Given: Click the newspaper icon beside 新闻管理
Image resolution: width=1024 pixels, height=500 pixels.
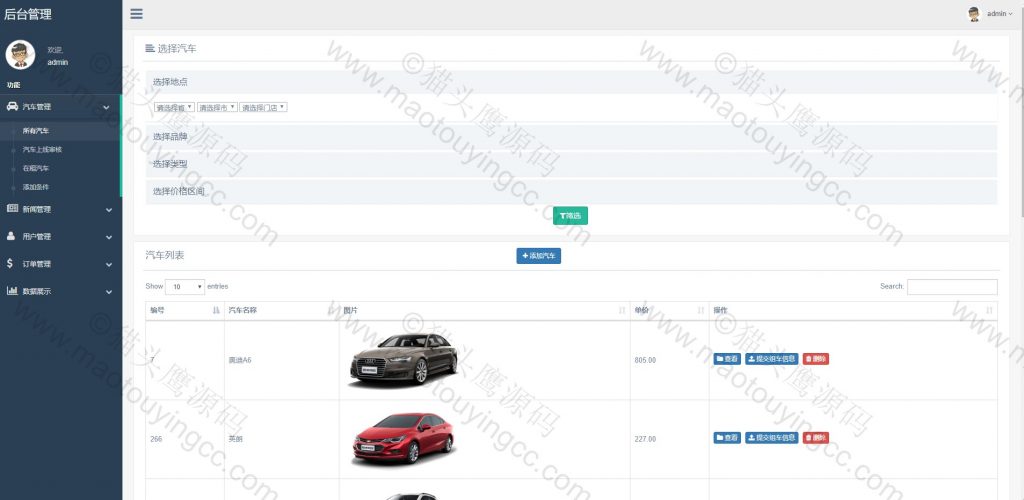Looking at the screenshot, I should tap(12, 209).
